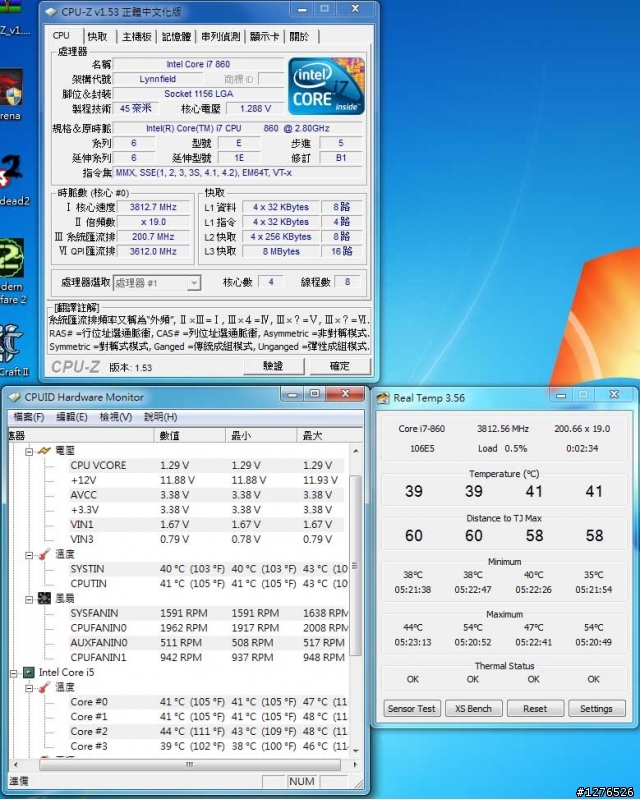Click the 確定 button in CPU-Z

coord(339,366)
